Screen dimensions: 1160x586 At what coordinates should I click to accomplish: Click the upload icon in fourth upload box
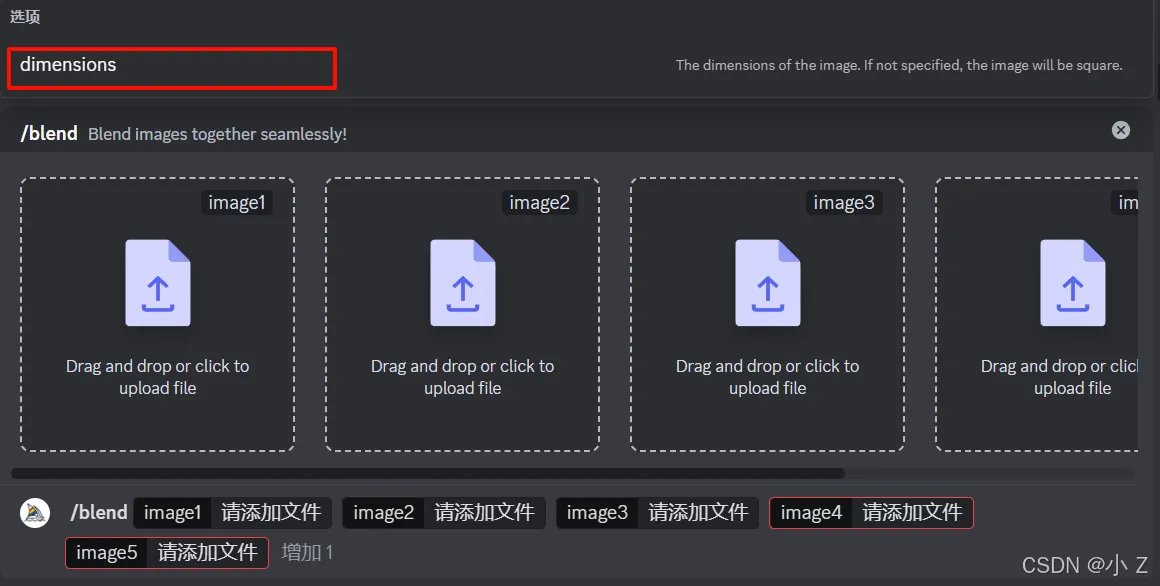(x=1072, y=283)
